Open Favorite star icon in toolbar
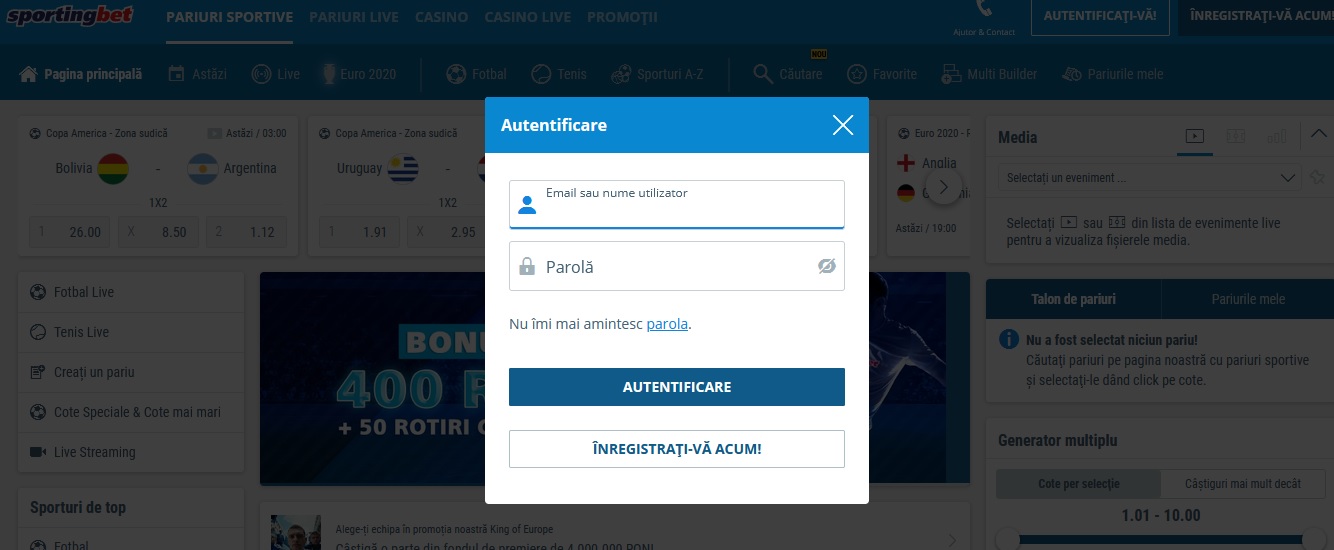The width and height of the screenshot is (1334, 550). coord(857,74)
